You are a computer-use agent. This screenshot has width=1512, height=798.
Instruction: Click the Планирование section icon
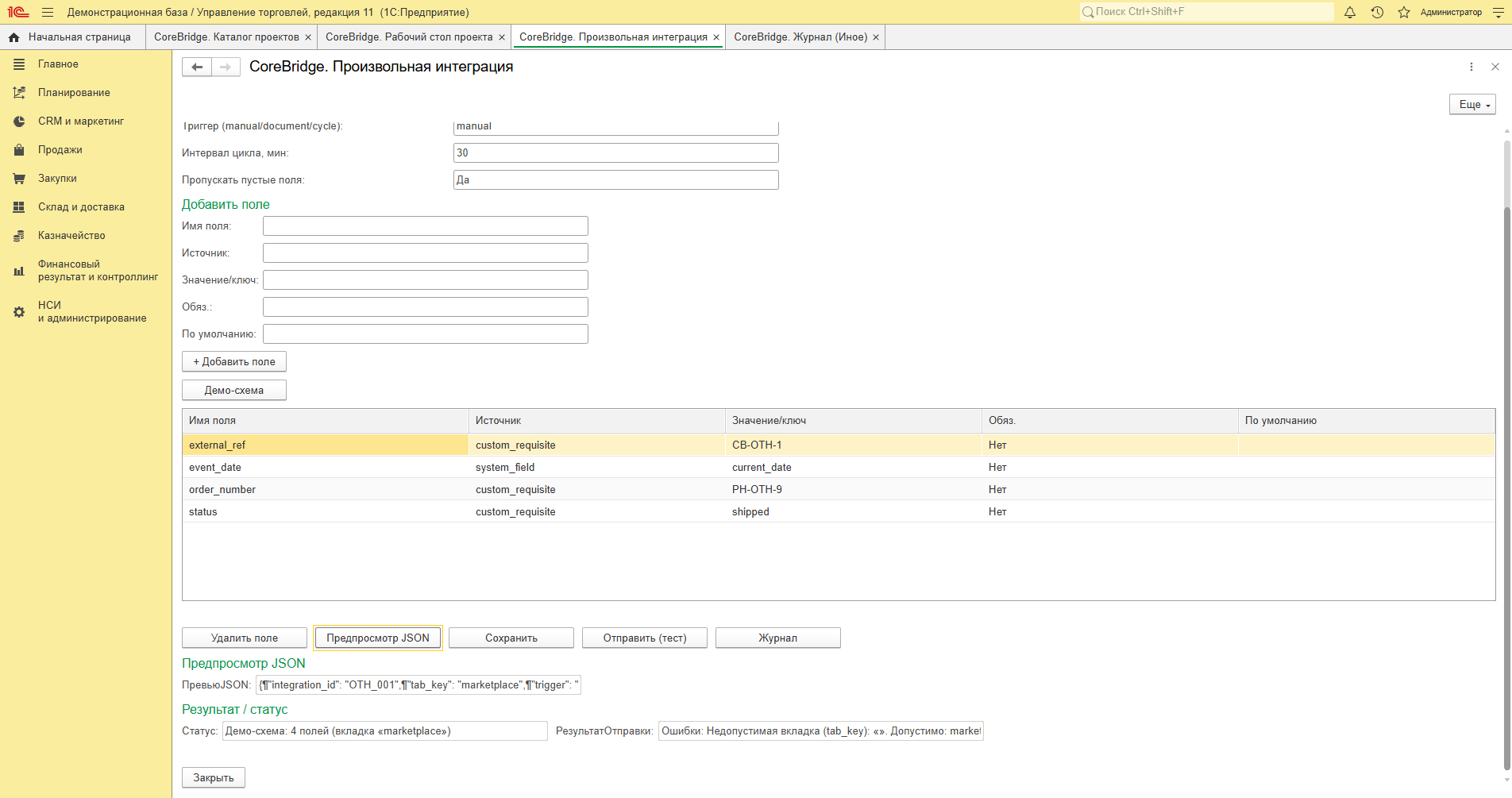(19, 93)
